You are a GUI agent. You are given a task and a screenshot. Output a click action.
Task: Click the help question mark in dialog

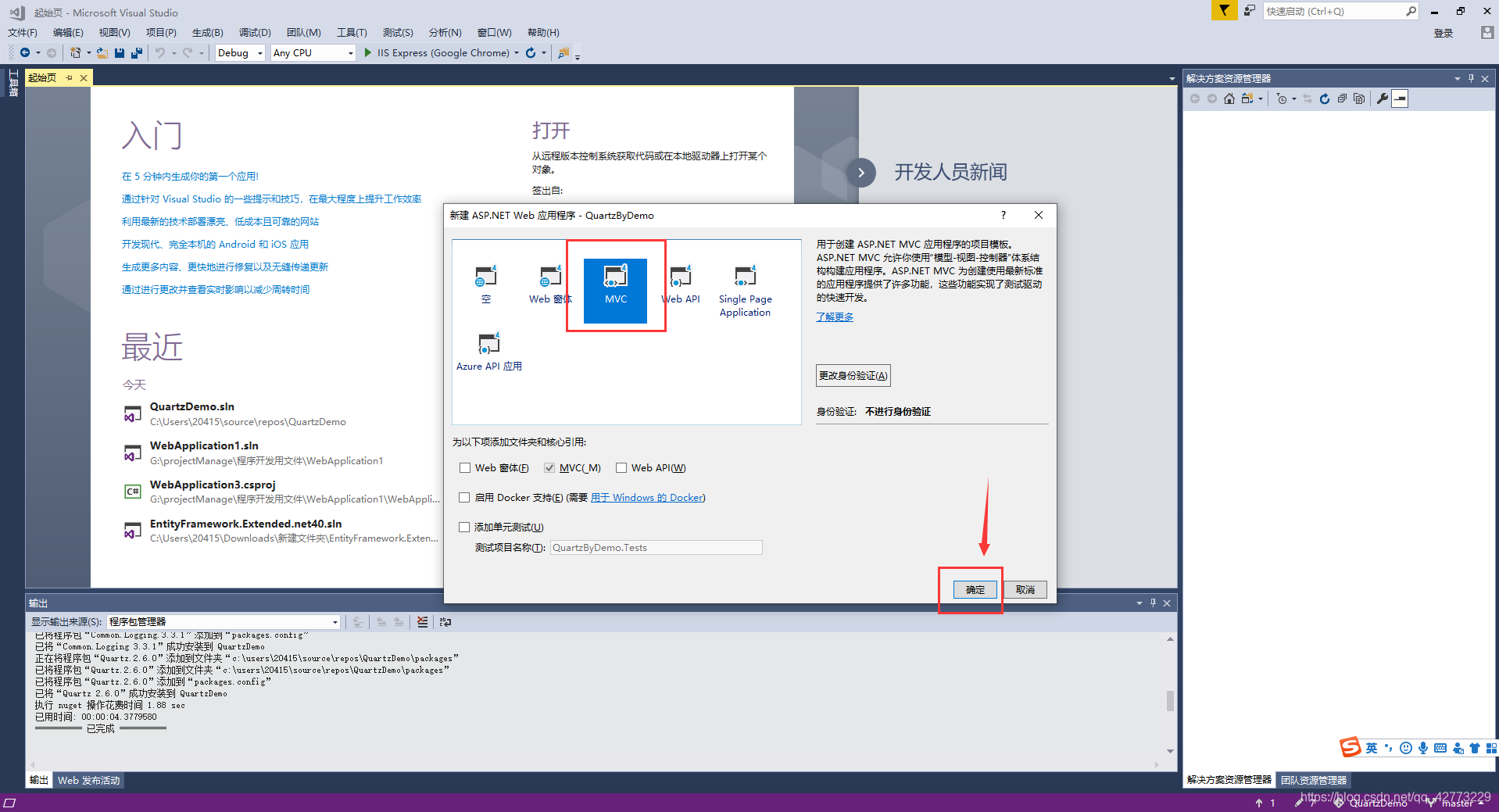tap(1004, 215)
